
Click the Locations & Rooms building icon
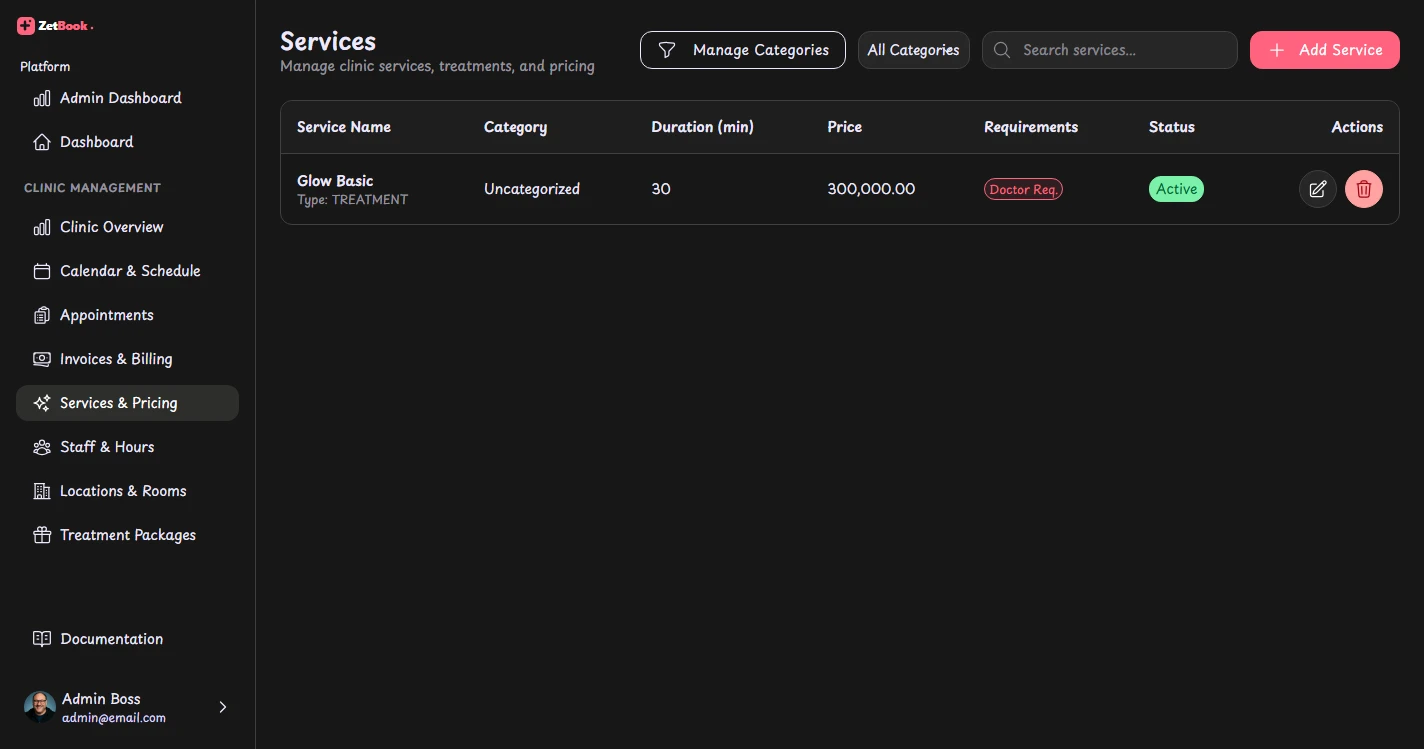tap(42, 491)
